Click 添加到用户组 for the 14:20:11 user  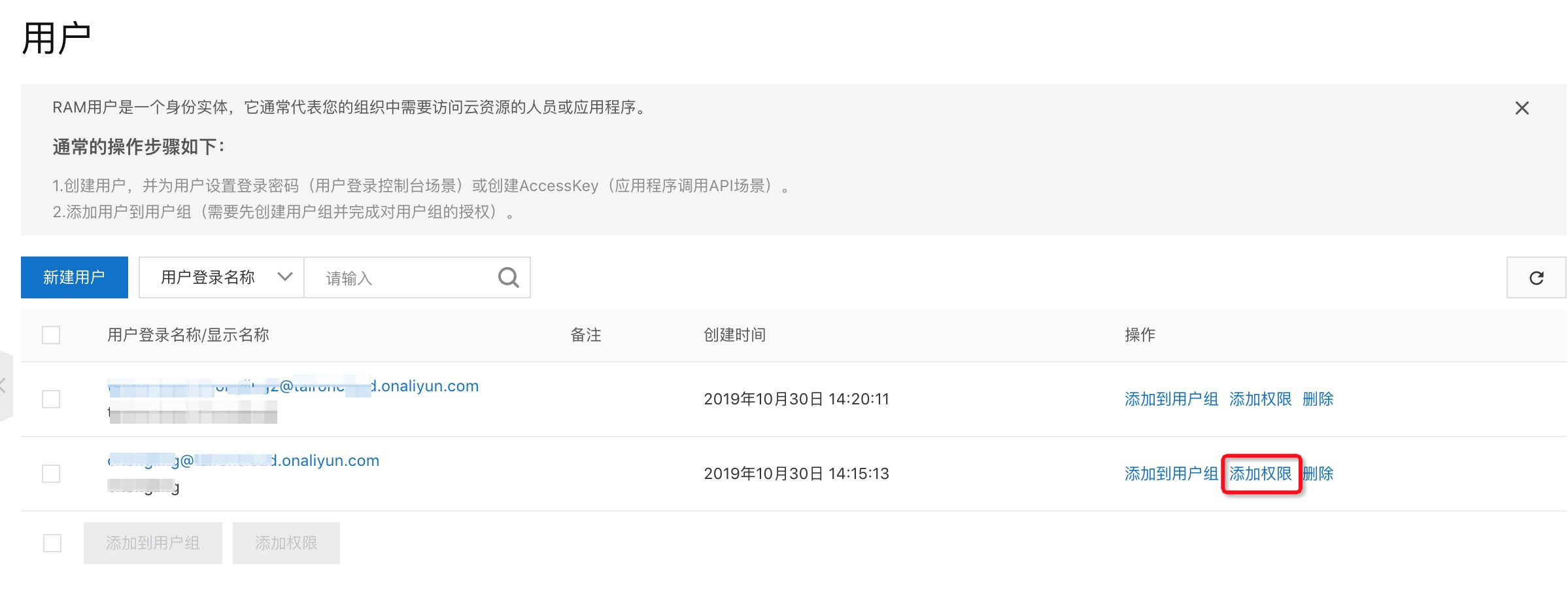pyautogui.click(x=1171, y=399)
